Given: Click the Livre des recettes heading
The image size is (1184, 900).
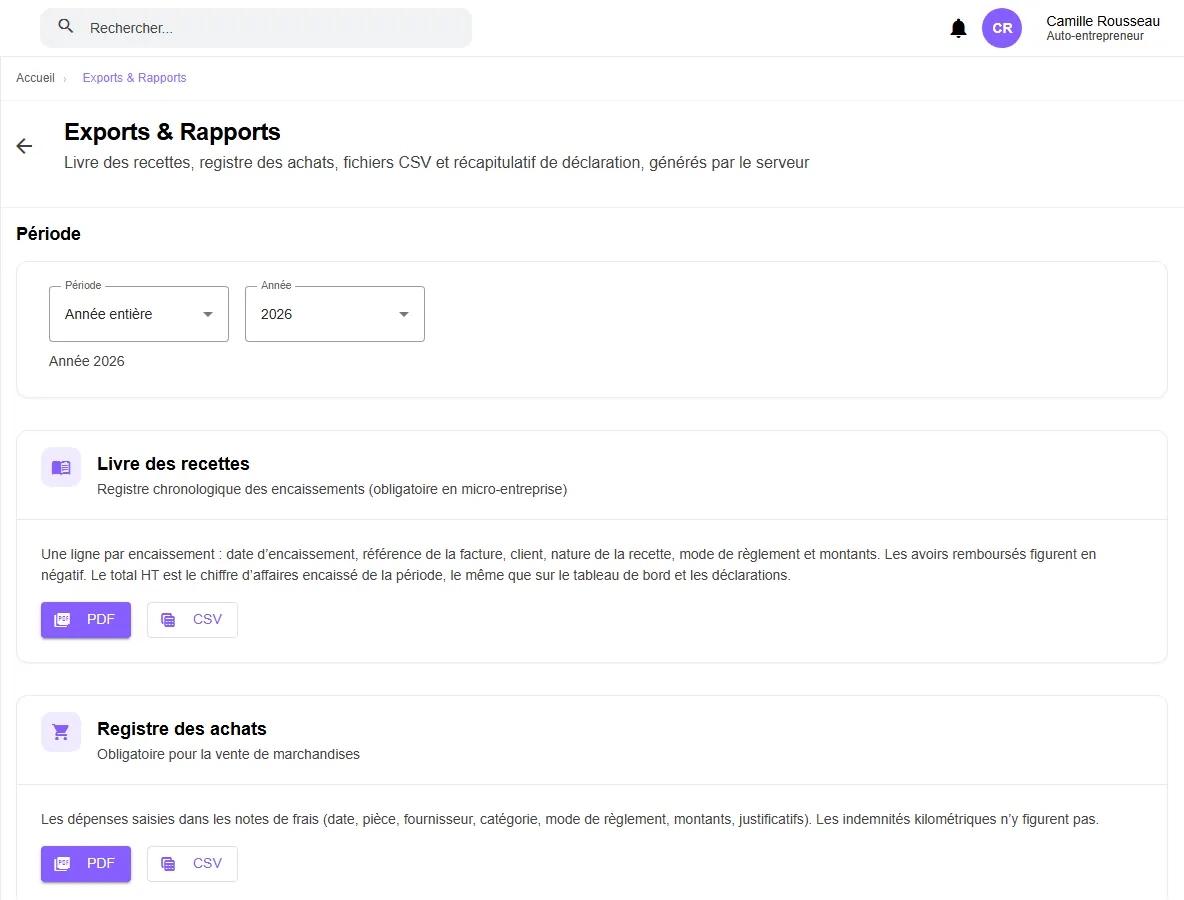Looking at the screenshot, I should (x=173, y=464).
